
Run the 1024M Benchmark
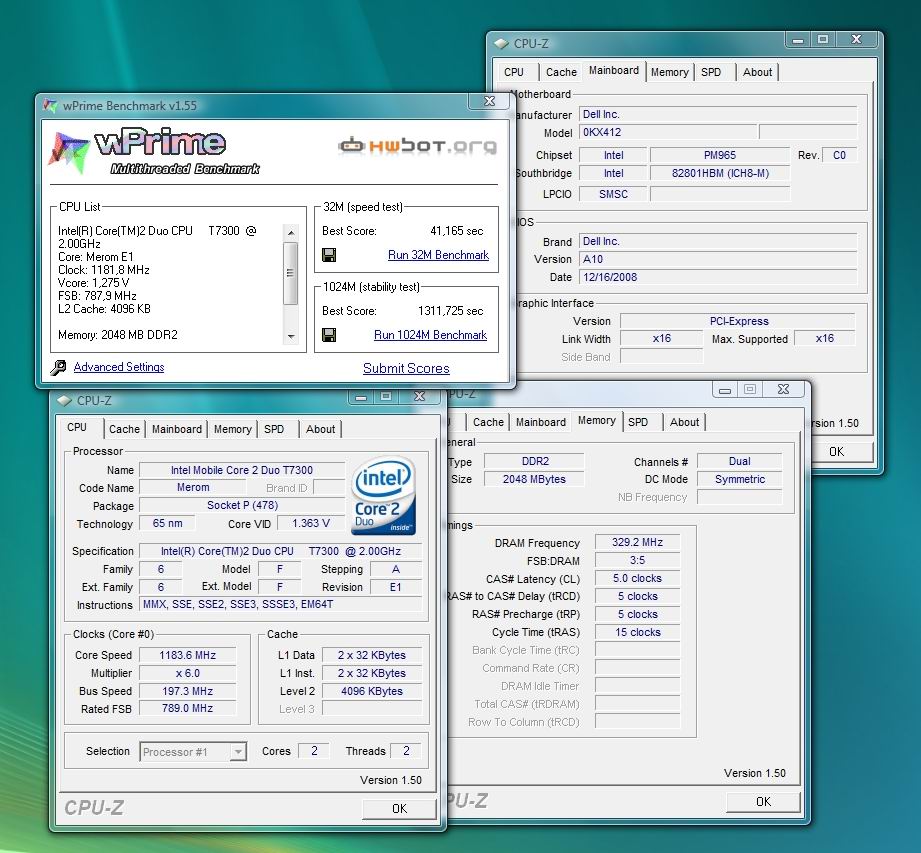click(431, 335)
